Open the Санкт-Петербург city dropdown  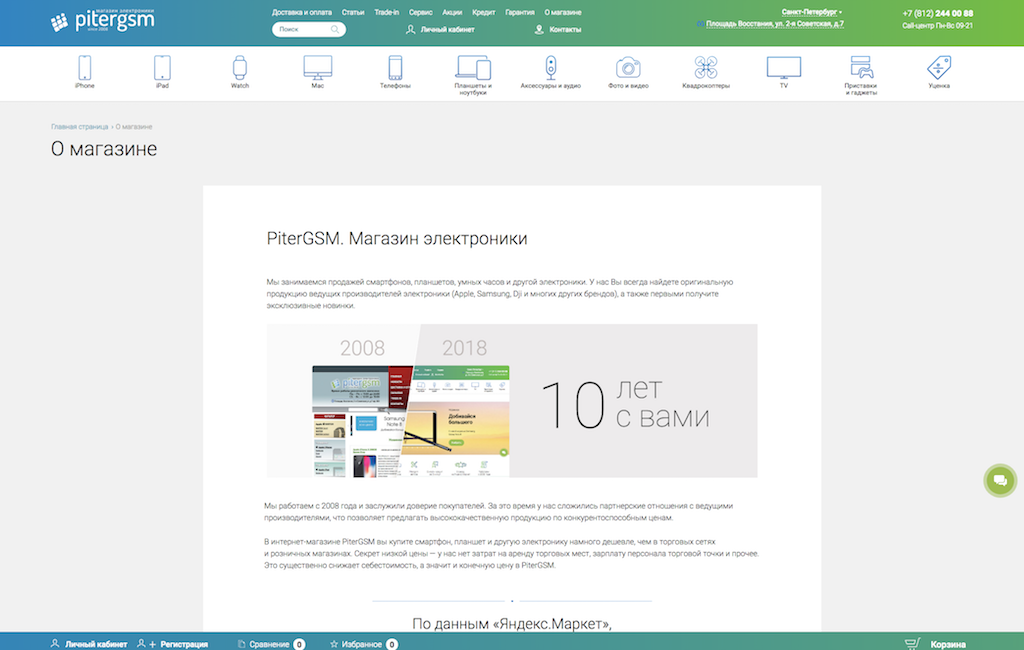coord(811,12)
